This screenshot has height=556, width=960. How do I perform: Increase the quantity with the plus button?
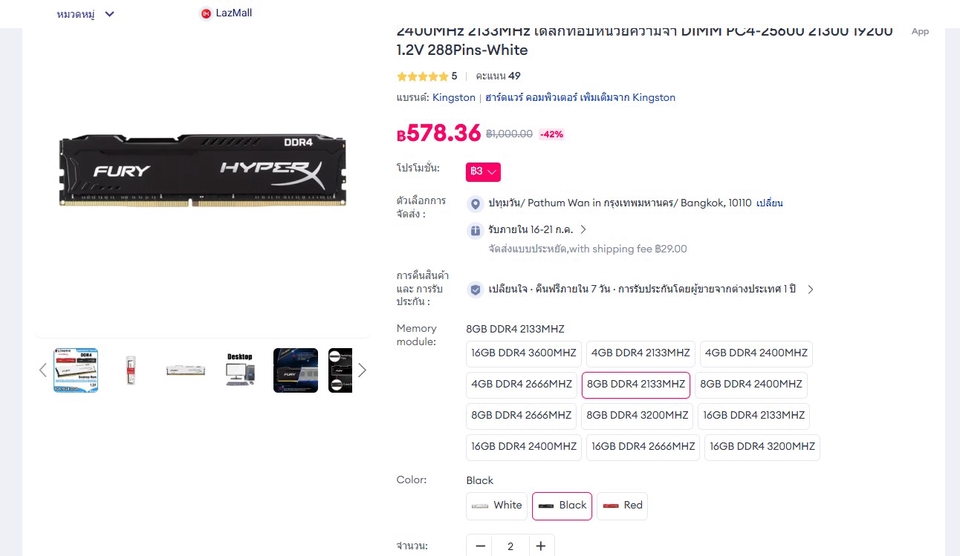(x=541, y=546)
